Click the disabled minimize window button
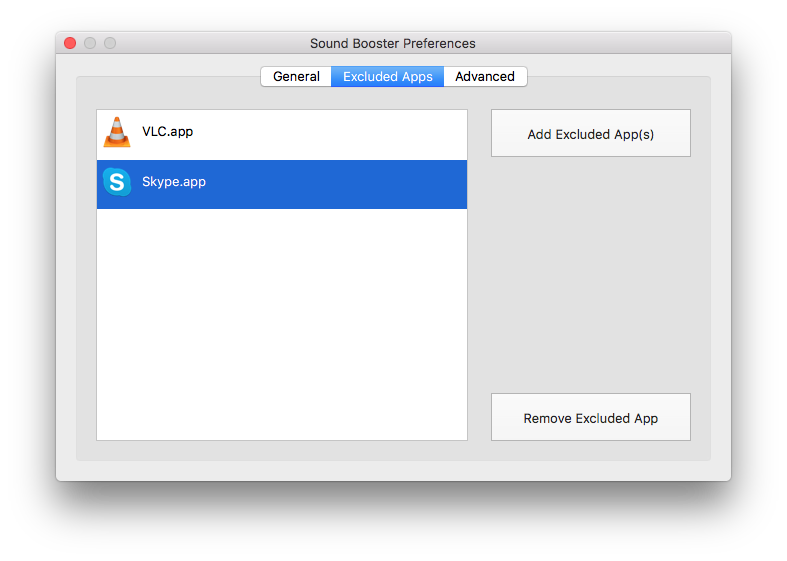787x561 pixels. 90,43
